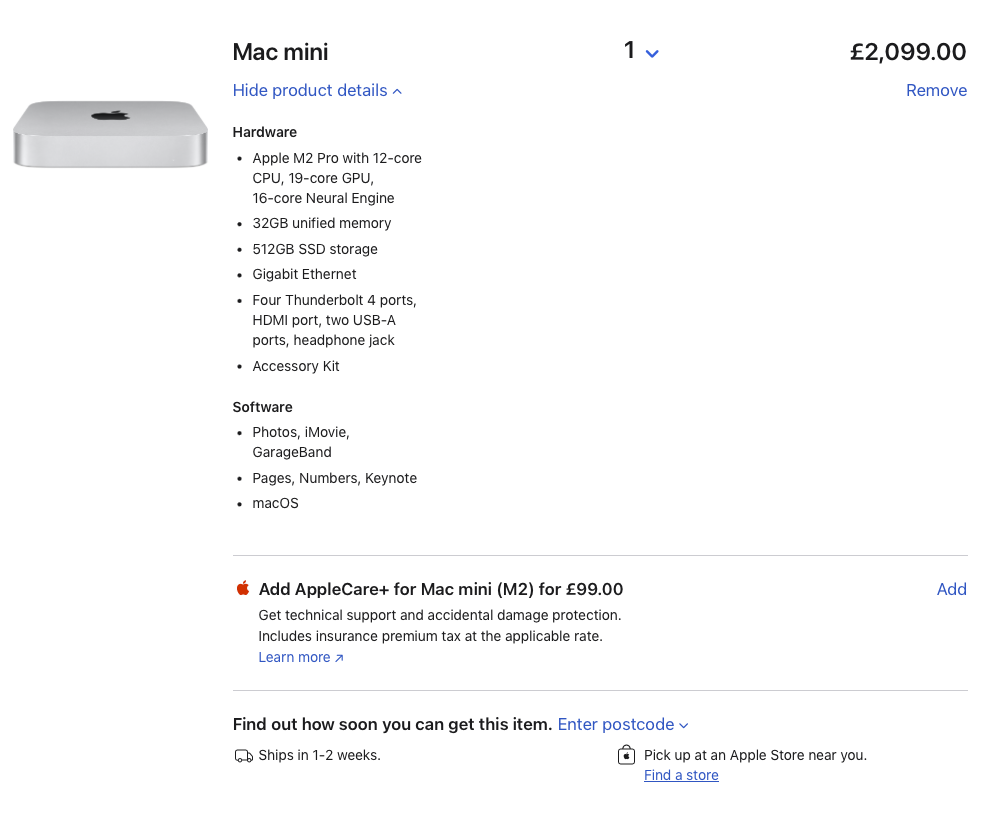The width and height of the screenshot is (1003, 836).
Task: Click the Apple Store shopping bag icon
Action: pos(627,755)
